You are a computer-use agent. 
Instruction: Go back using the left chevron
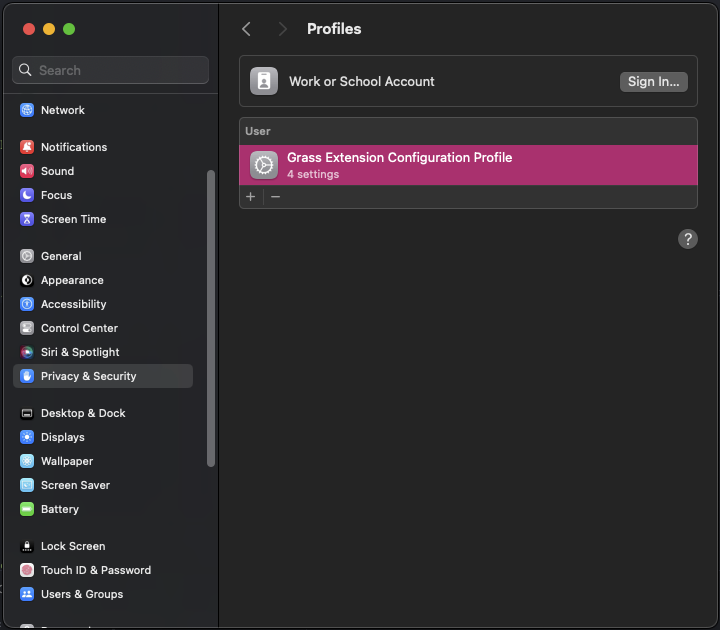(247, 29)
